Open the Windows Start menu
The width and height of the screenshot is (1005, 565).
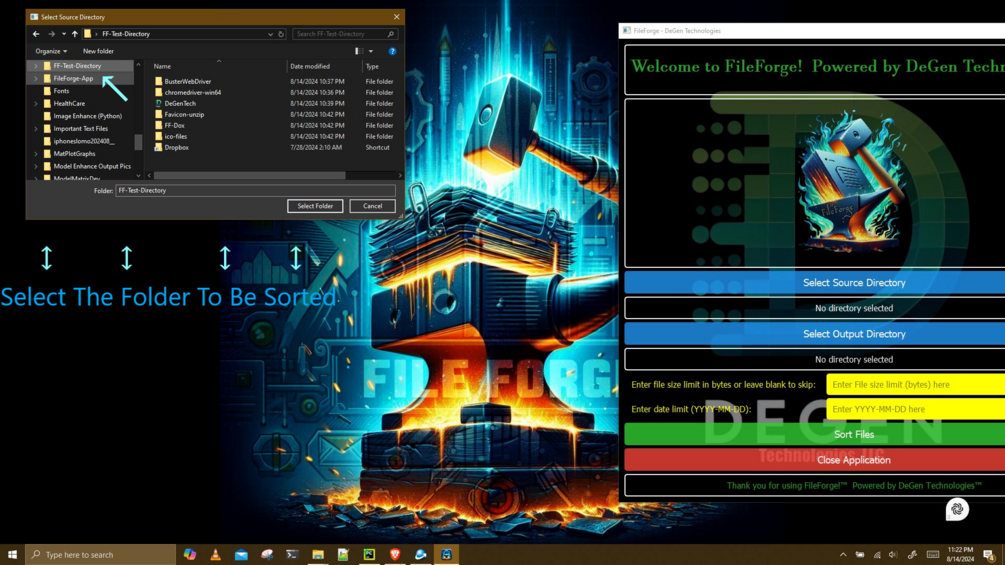click(12, 555)
